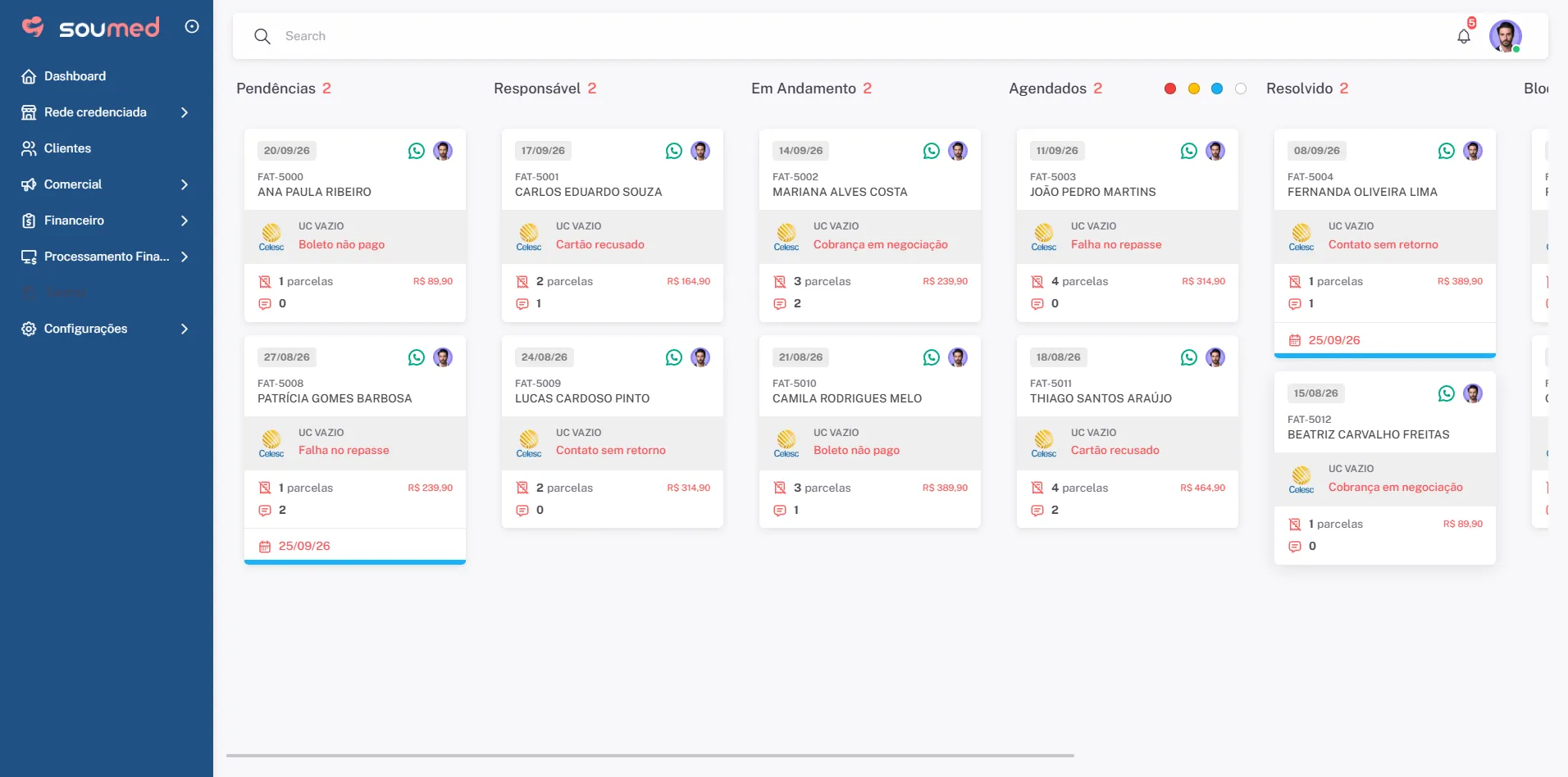This screenshot has width=1568, height=777.
Task: Open WhatsApp on Fernanda Oliveira Lima card
Action: [x=1447, y=151]
